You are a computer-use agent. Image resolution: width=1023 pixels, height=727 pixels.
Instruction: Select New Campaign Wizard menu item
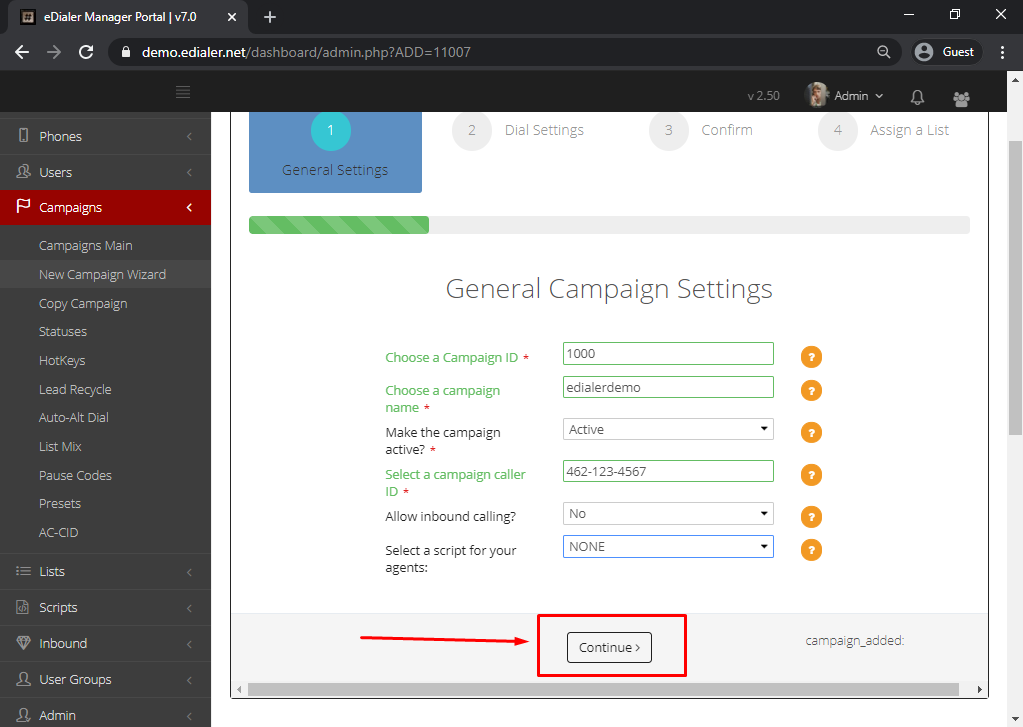point(105,275)
